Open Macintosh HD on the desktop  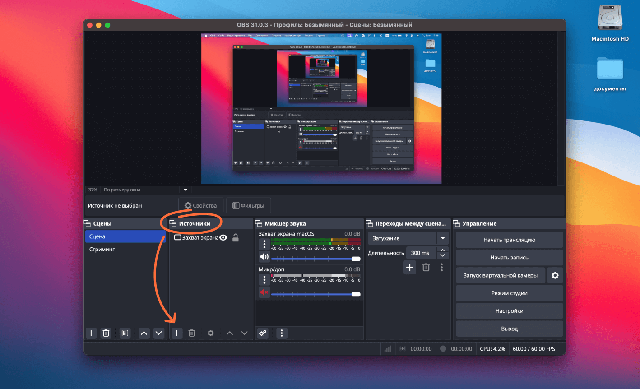610,24
